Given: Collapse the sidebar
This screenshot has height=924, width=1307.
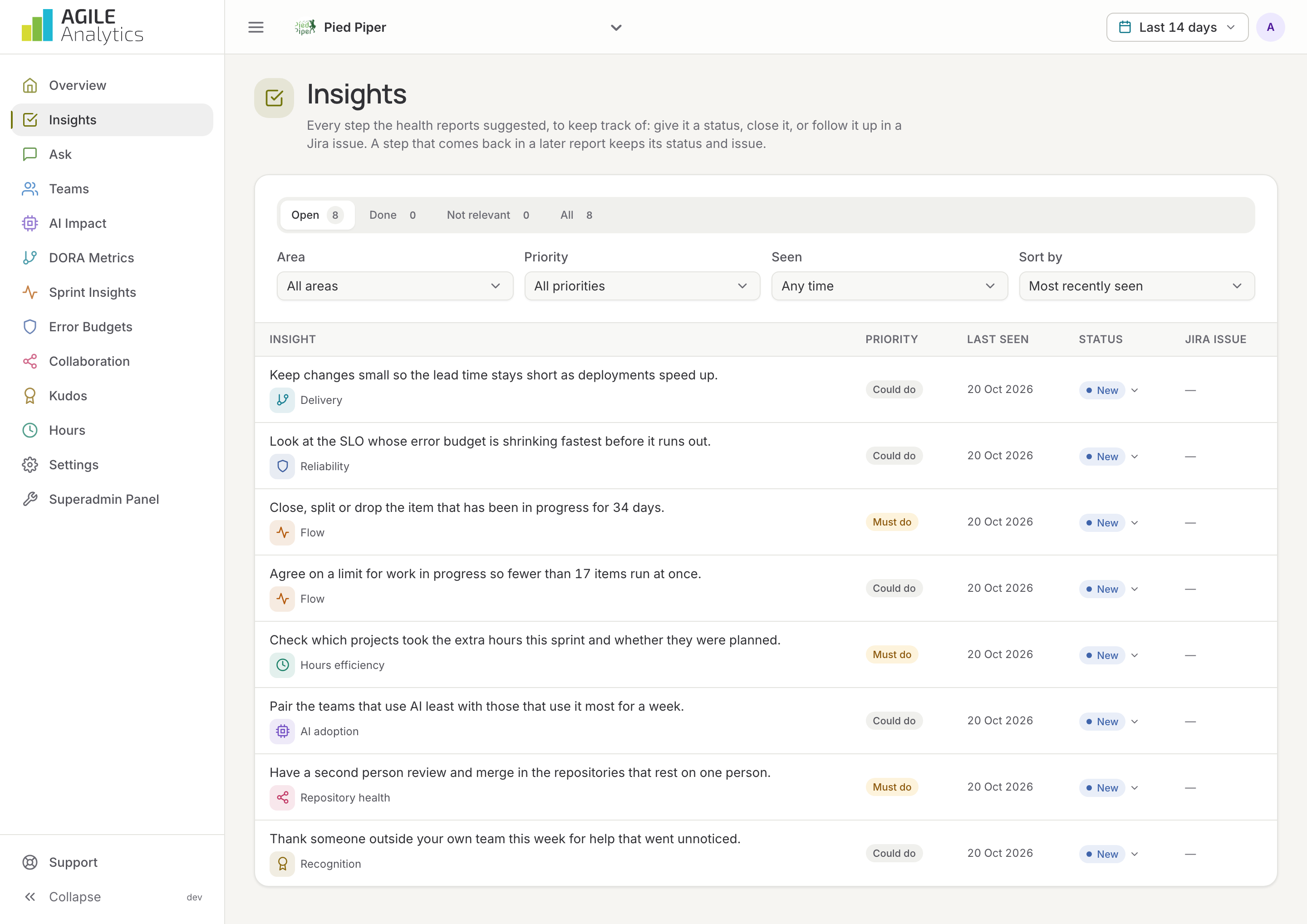Looking at the screenshot, I should tap(112, 897).
